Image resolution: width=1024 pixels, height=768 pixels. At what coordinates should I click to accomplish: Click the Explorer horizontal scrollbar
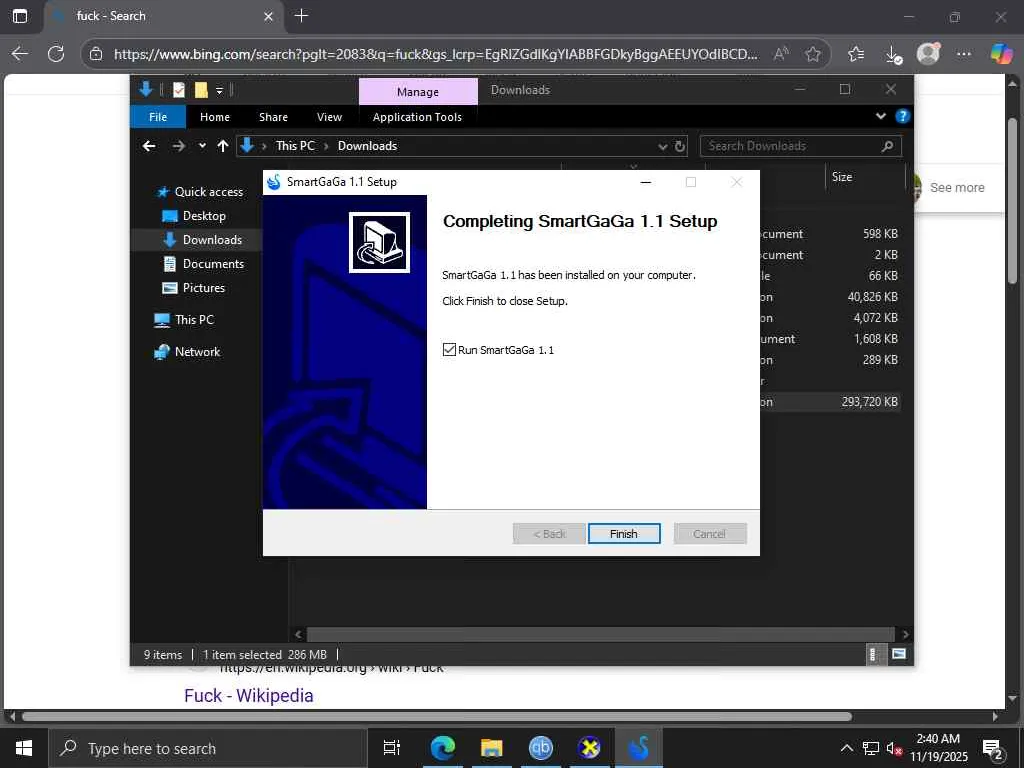point(600,634)
